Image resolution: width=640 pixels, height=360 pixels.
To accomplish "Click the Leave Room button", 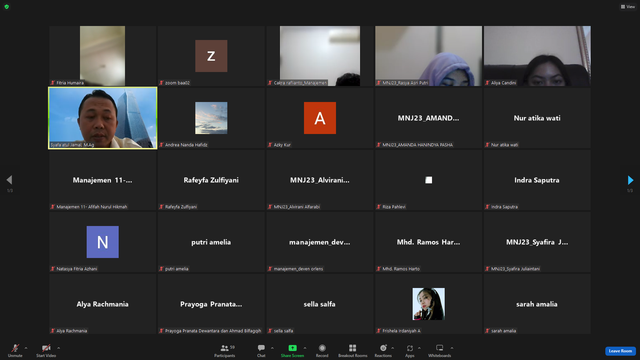I will point(620,351).
